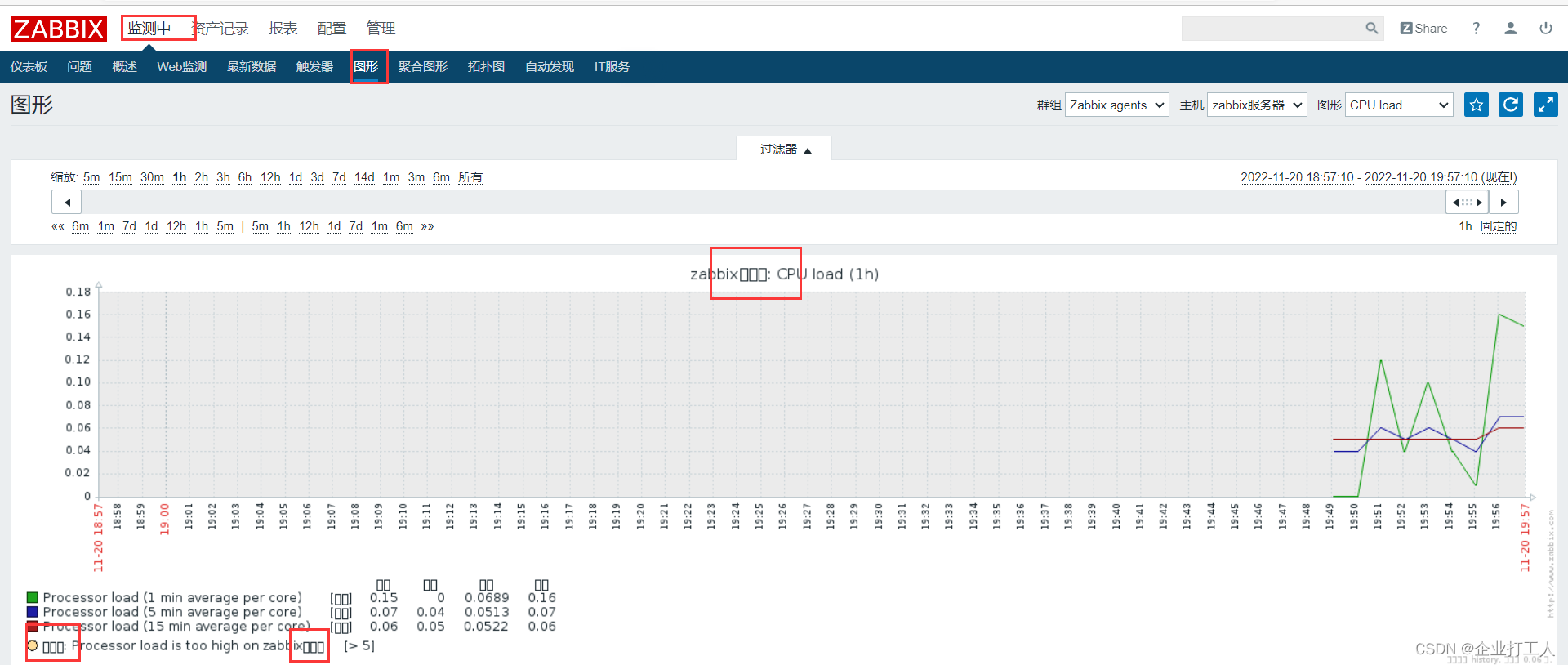Click the green 1 min average legend swatch
This screenshot has width=1568, height=665.
[x=33, y=598]
